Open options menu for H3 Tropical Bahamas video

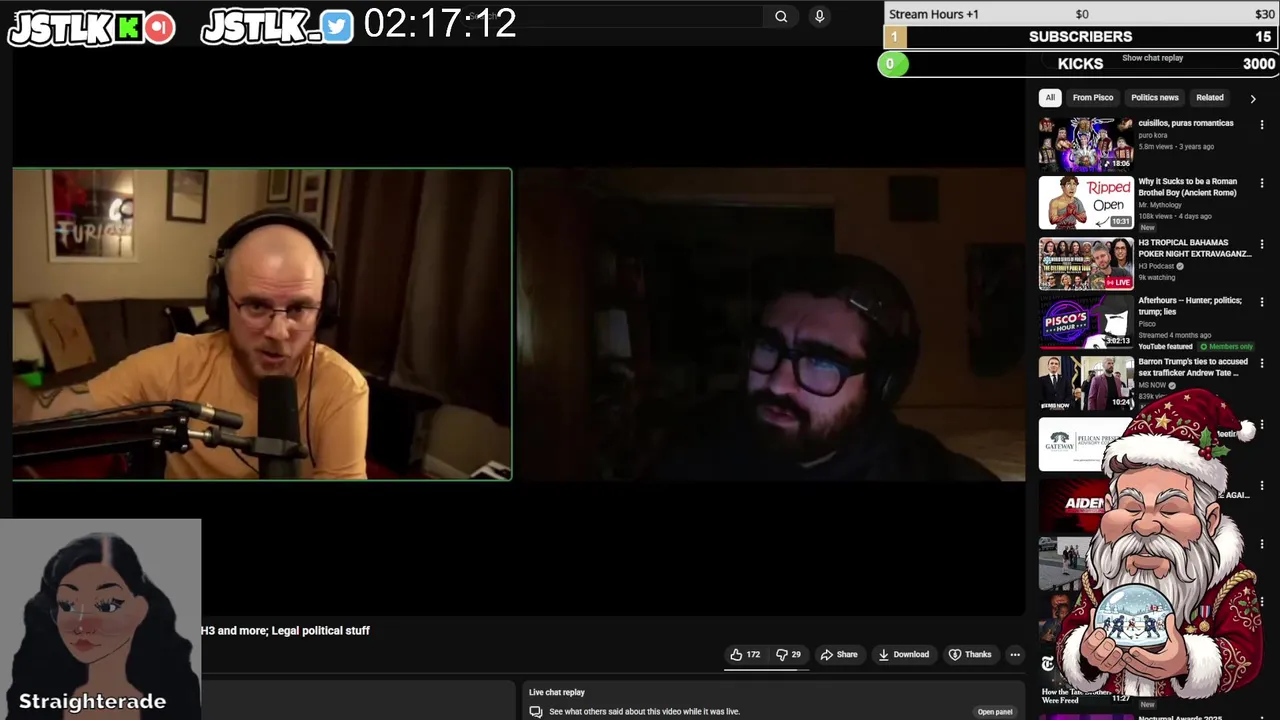[1262, 244]
